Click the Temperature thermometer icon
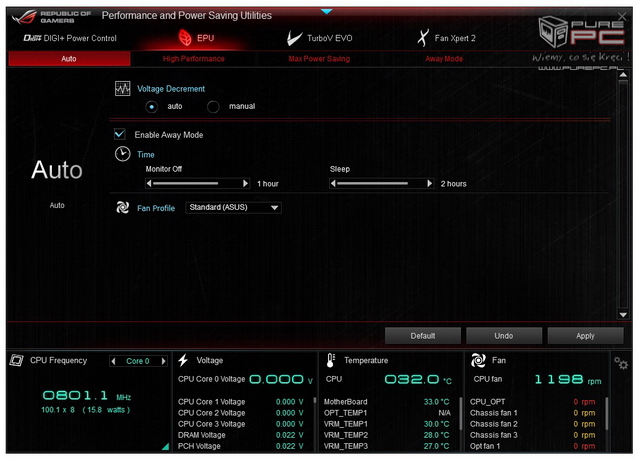 tap(331, 360)
